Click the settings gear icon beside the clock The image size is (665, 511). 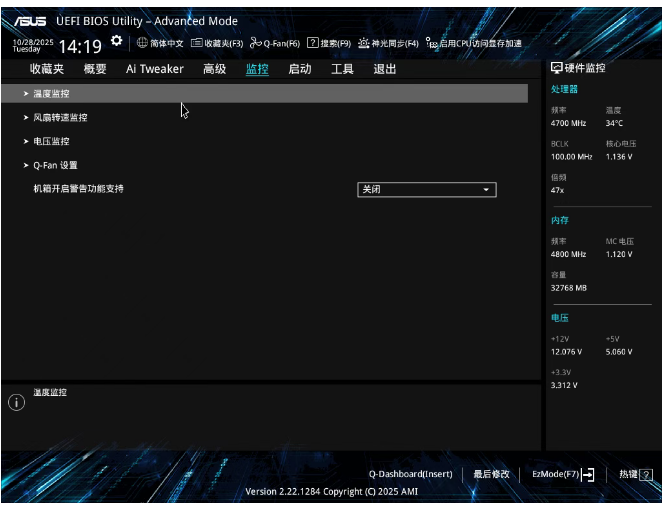coord(117,41)
